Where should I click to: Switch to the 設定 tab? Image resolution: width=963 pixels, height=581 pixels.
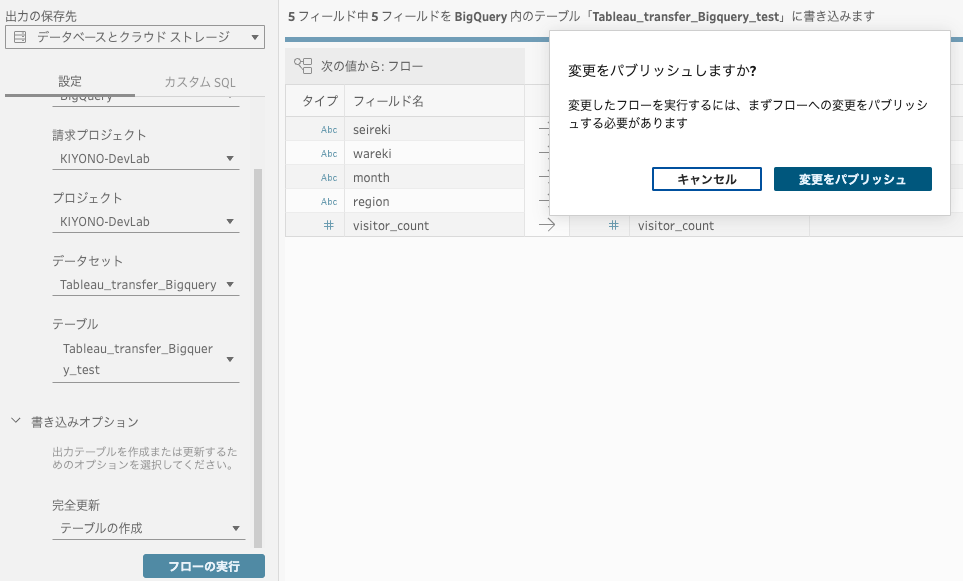click(70, 81)
